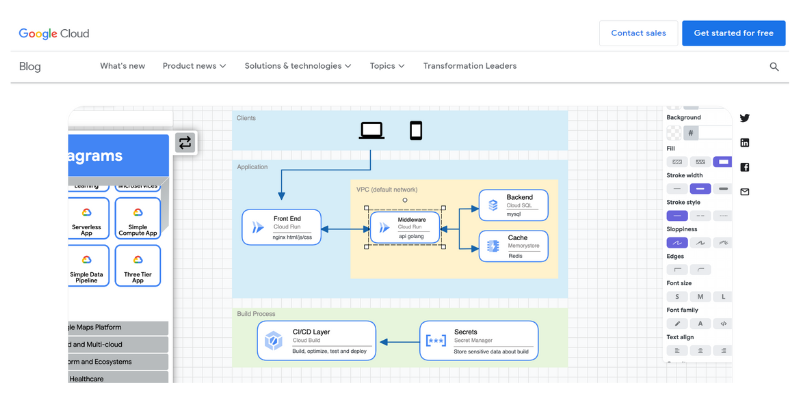Choose sharp Edges option
800x400 pixels.
click(x=677, y=269)
